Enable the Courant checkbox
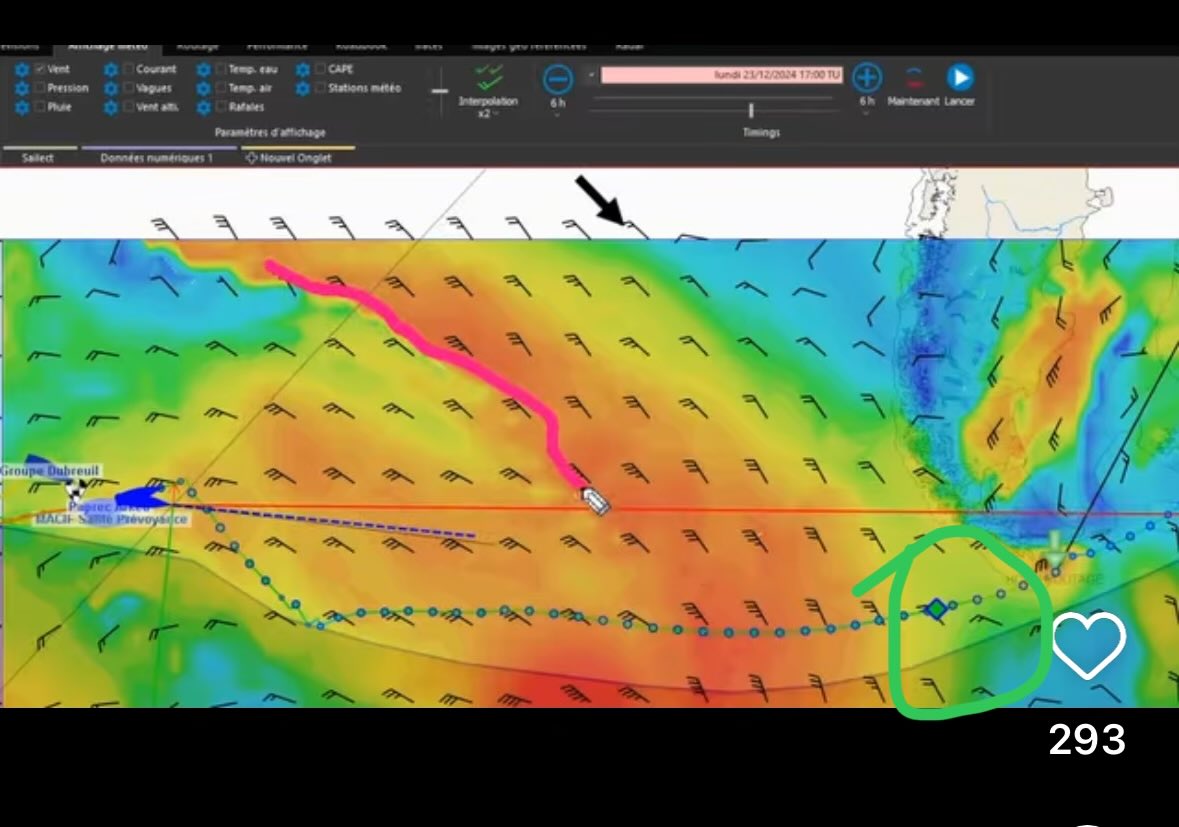The width and height of the screenshot is (1179, 827). click(x=129, y=68)
